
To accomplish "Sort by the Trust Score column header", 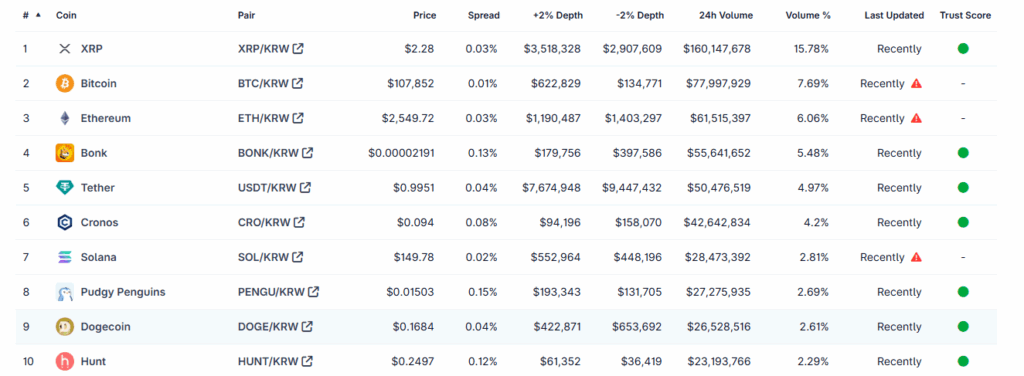I will [965, 15].
